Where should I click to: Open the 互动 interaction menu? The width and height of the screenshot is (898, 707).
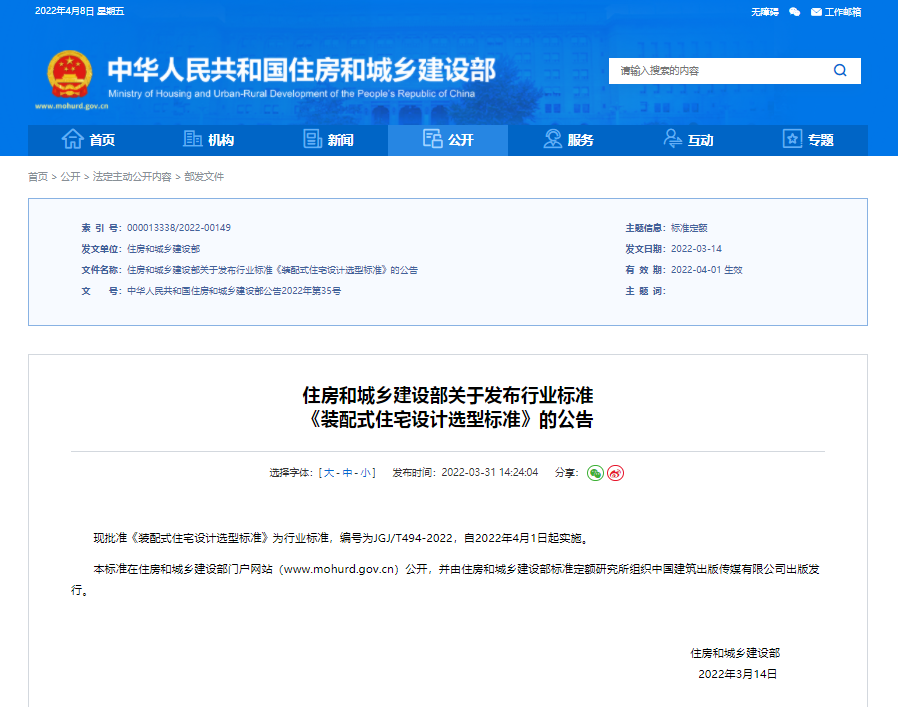coord(688,140)
